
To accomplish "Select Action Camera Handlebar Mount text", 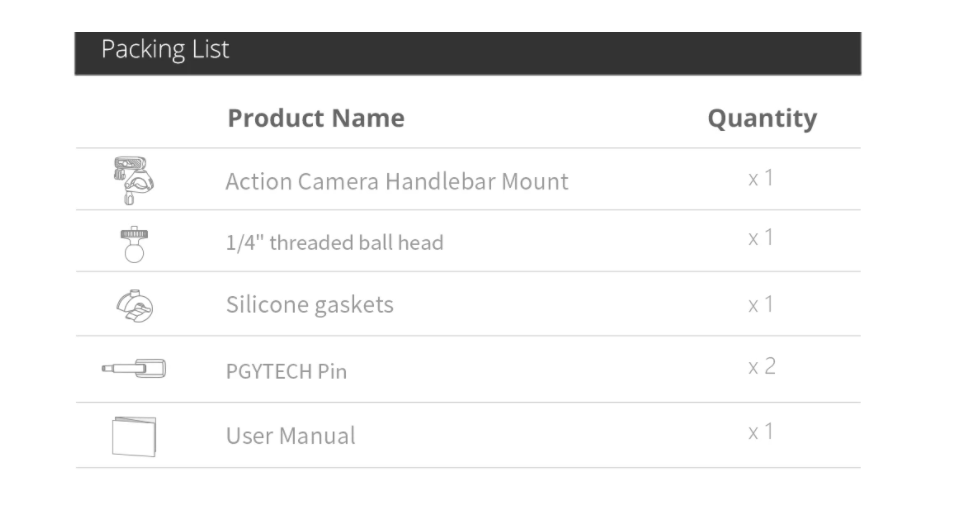I will [397, 182].
